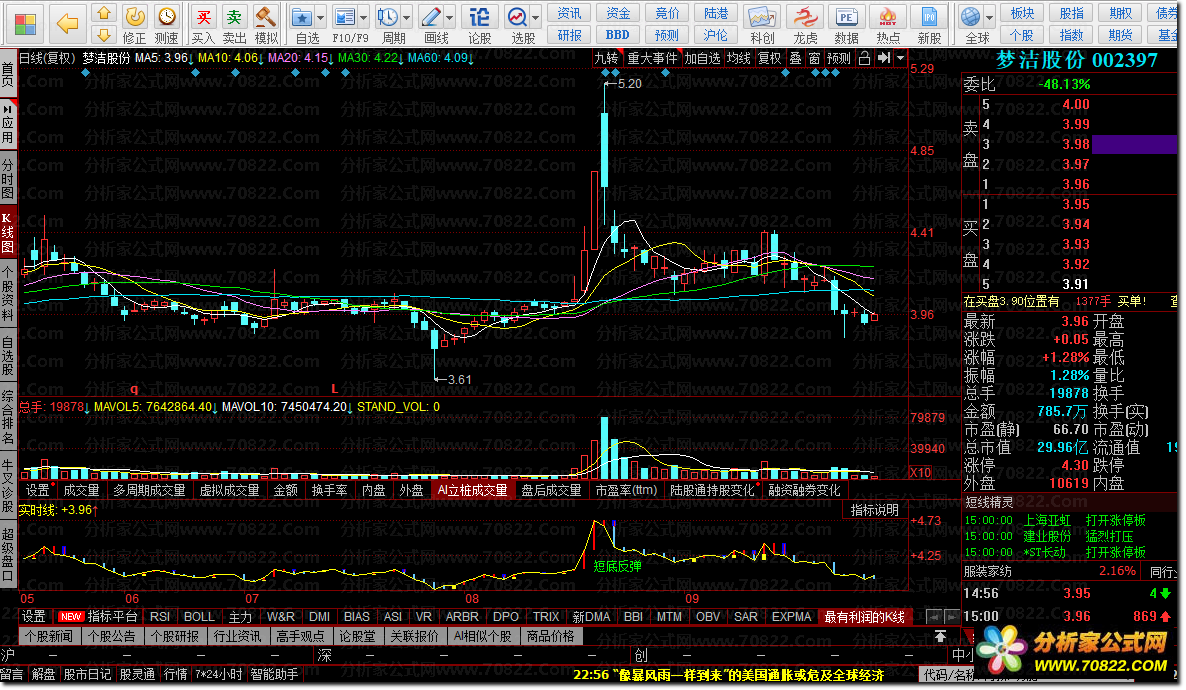Click the 资讯 button
The image size is (1186, 690).
click(569, 13)
